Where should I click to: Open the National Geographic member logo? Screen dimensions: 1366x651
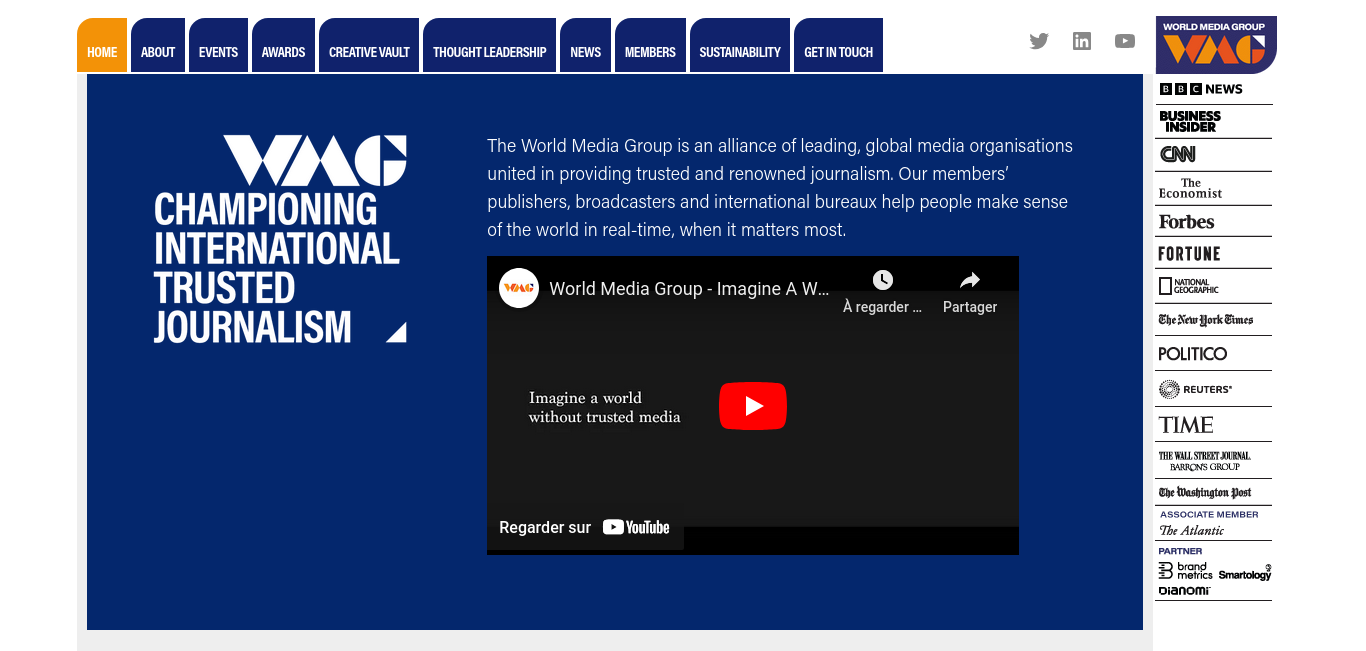tap(1188, 286)
